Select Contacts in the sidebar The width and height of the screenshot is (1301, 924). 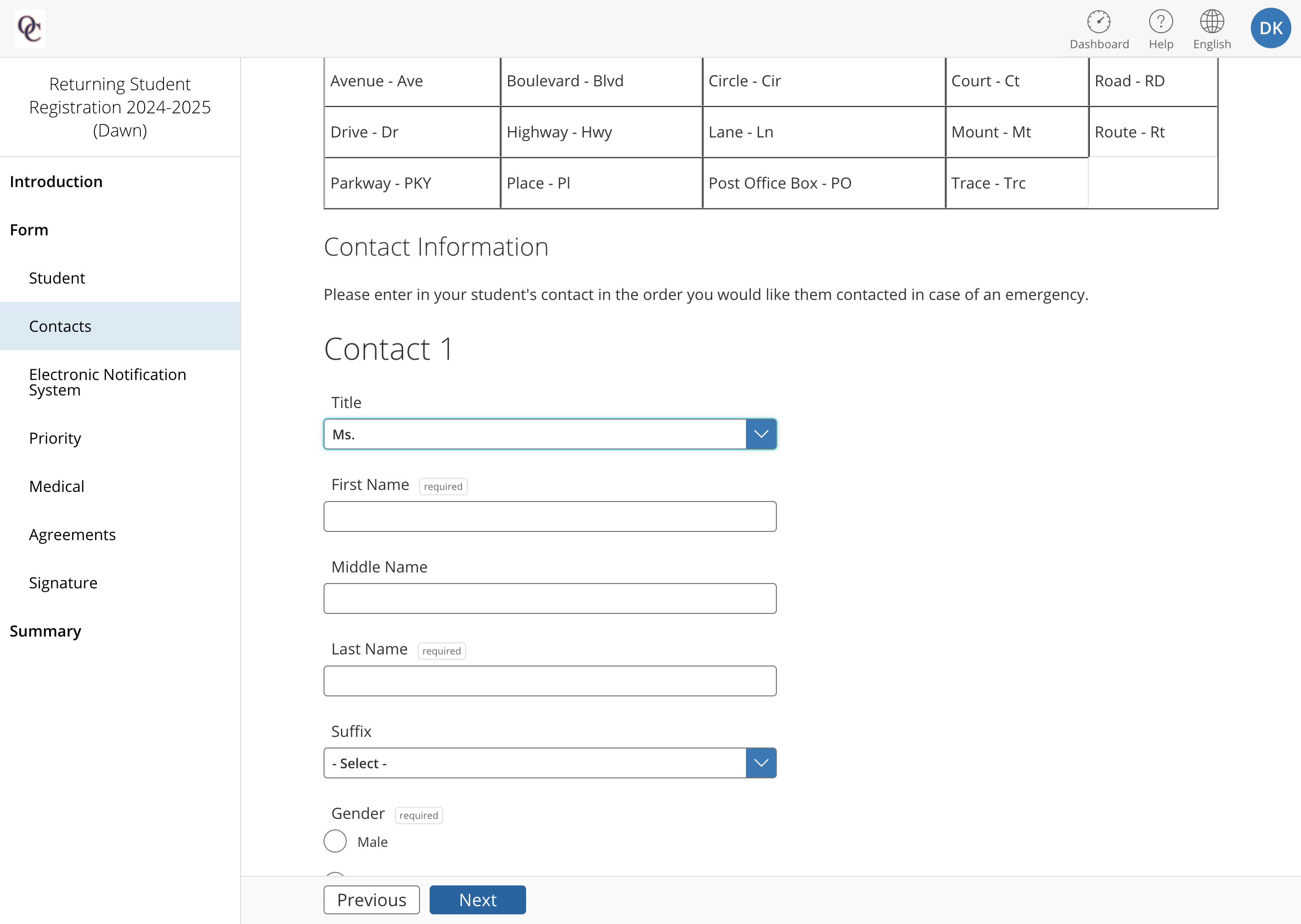(120, 326)
